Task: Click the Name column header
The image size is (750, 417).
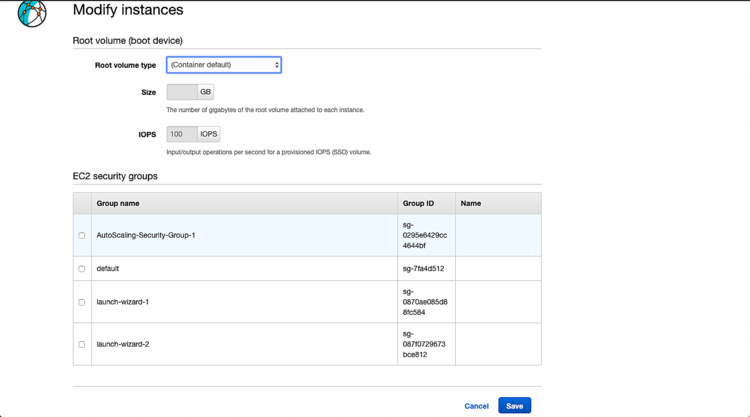Action: tap(471, 203)
